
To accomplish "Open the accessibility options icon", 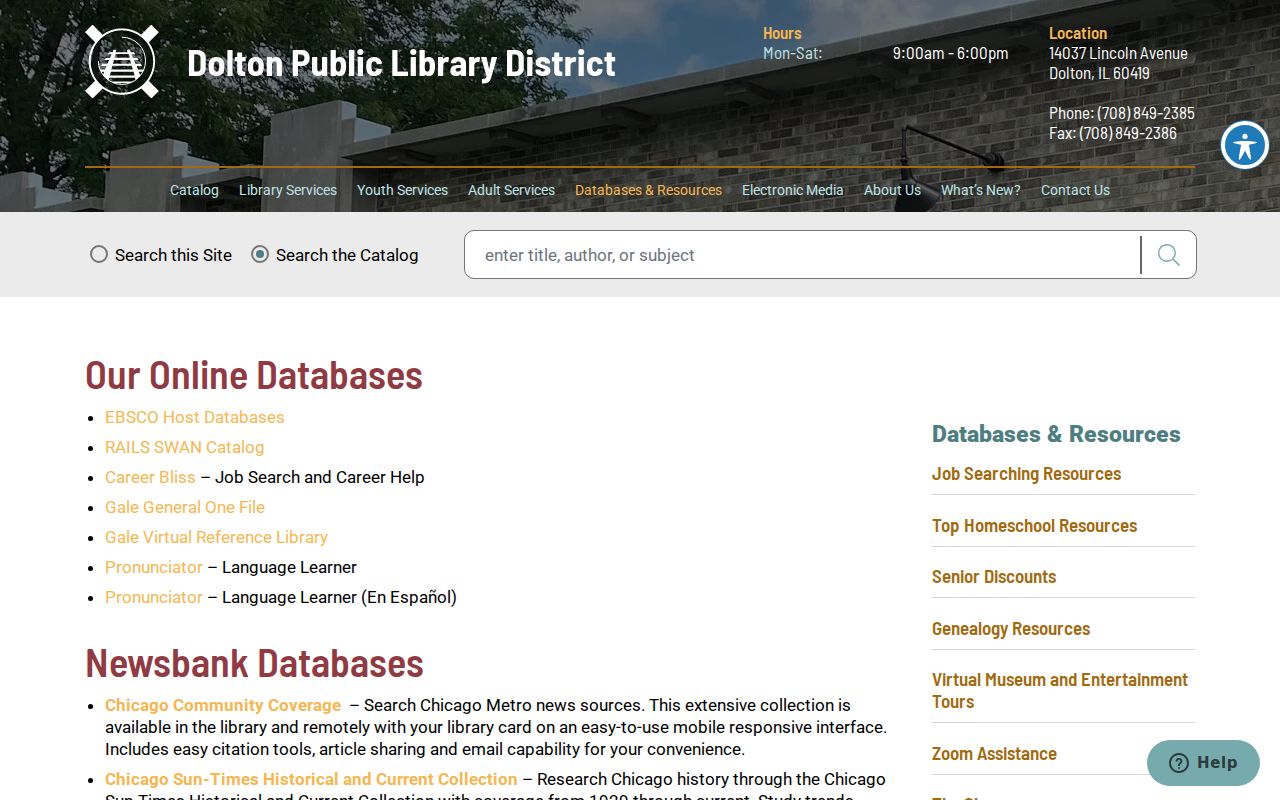I will [x=1245, y=145].
